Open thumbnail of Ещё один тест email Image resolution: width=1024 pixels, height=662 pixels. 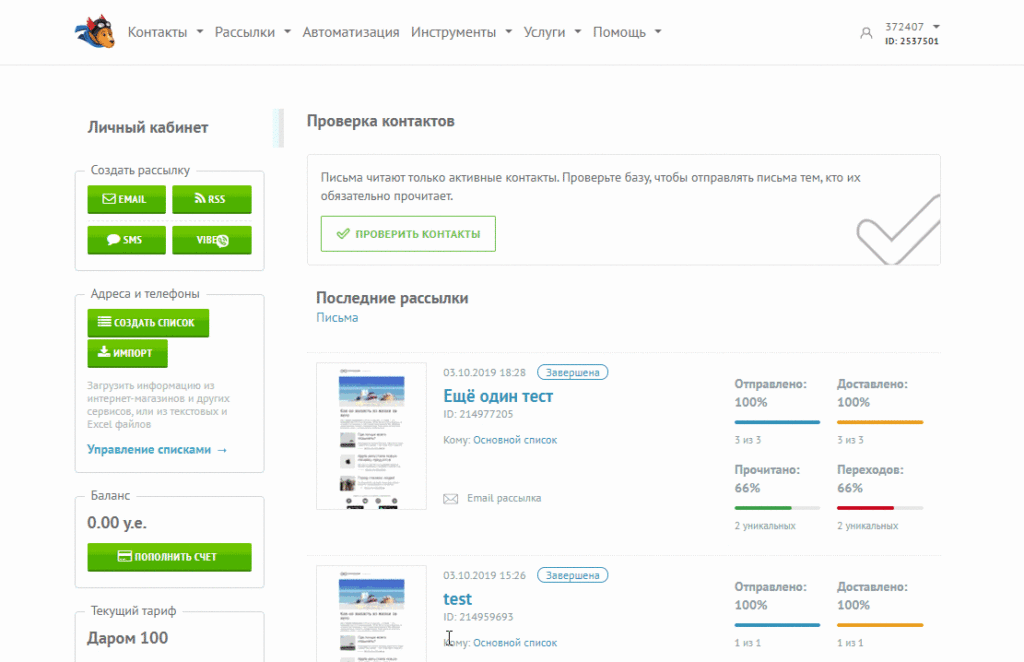pos(371,436)
